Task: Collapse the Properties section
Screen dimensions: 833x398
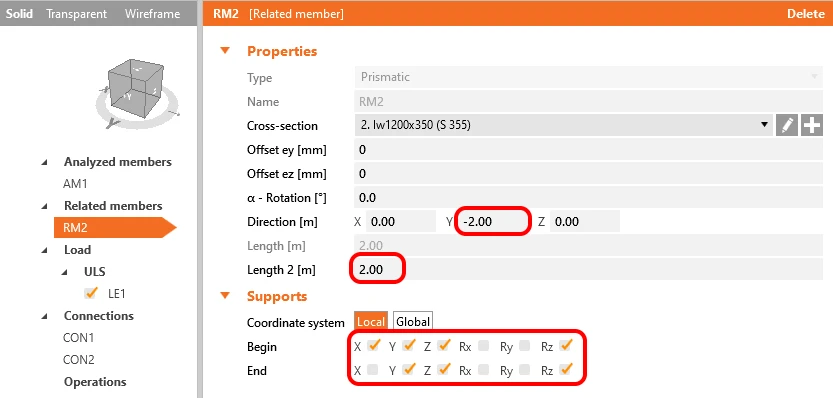Action: (225, 51)
